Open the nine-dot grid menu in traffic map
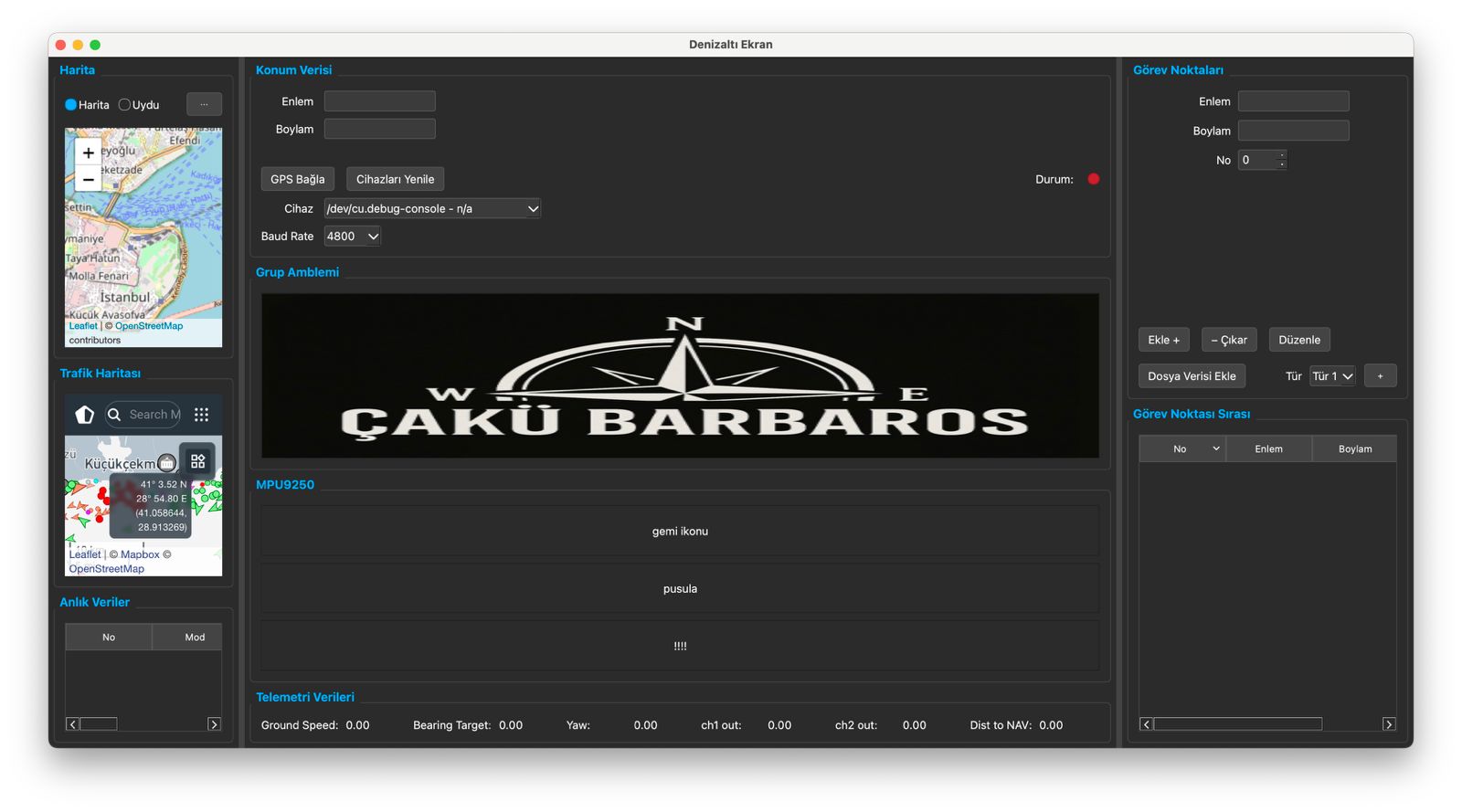 tap(202, 415)
